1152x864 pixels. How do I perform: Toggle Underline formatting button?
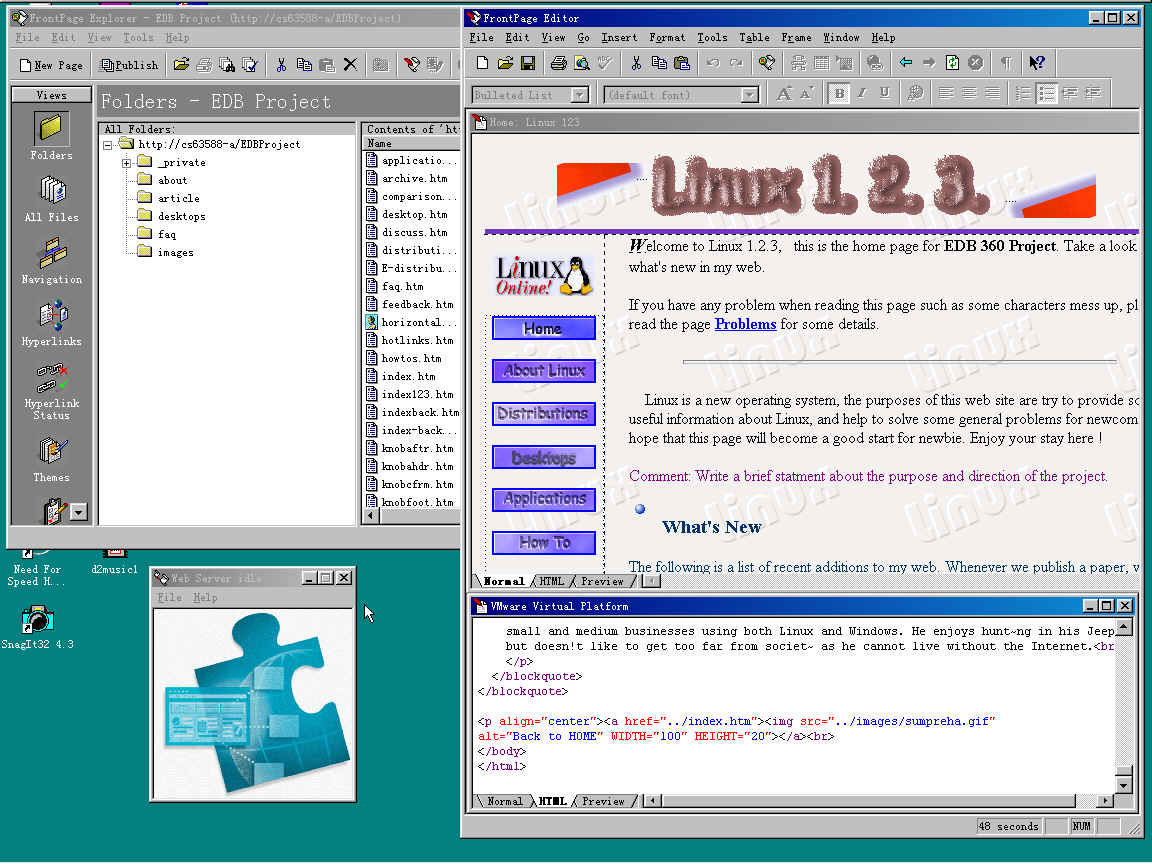click(x=884, y=94)
